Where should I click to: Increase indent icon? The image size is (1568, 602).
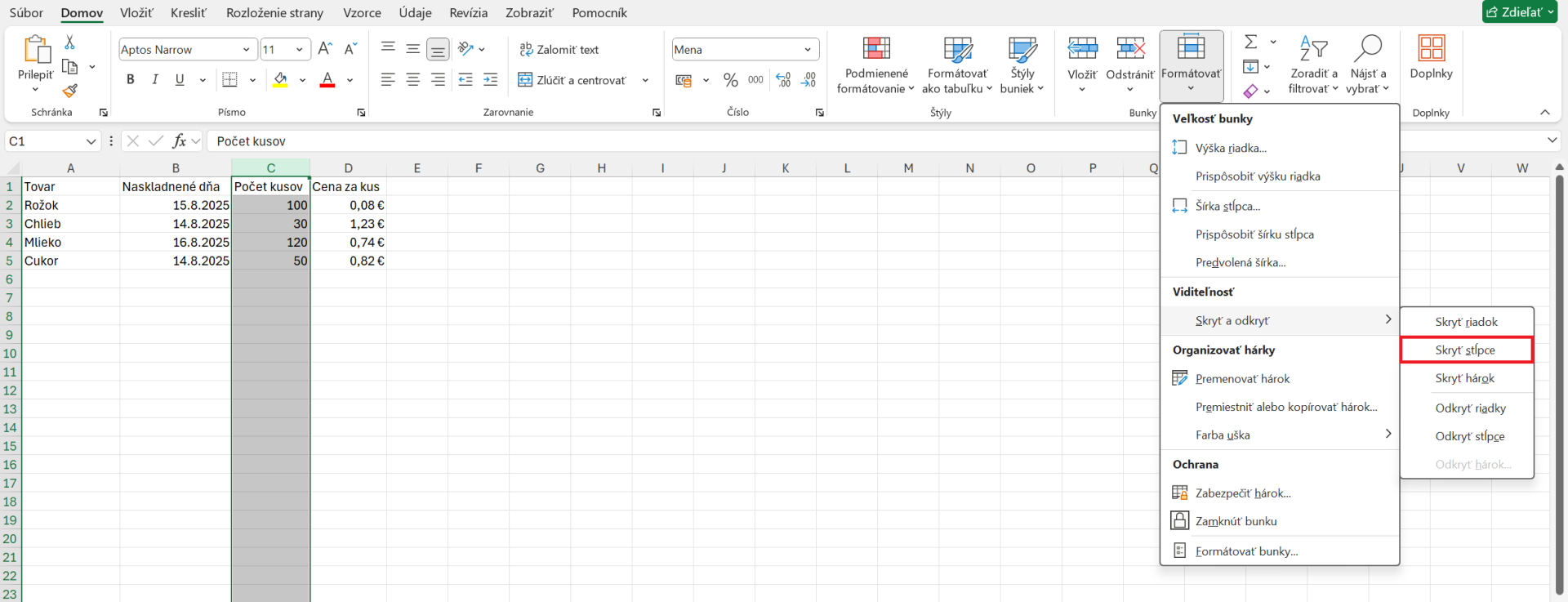click(491, 79)
